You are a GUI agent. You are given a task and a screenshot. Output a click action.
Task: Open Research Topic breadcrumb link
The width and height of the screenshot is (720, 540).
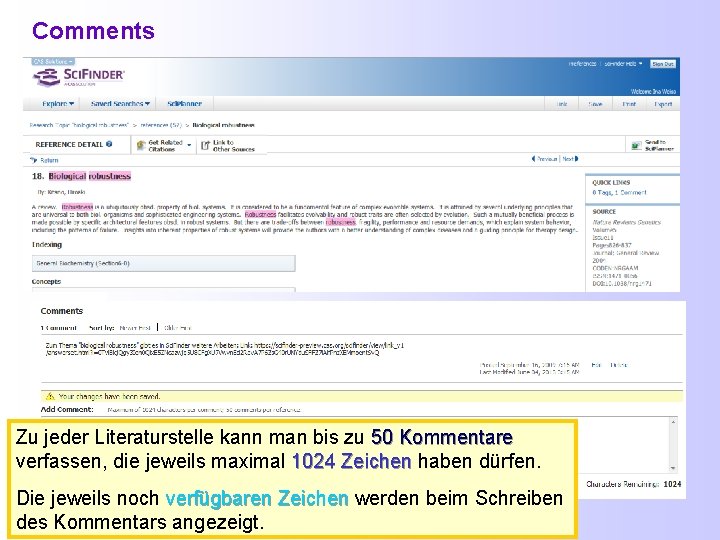(79, 125)
